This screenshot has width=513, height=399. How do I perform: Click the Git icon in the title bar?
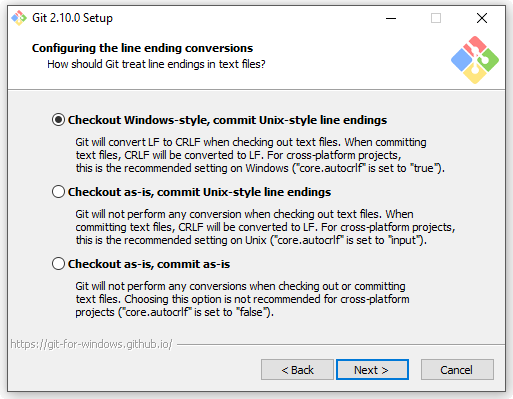point(19,18)
